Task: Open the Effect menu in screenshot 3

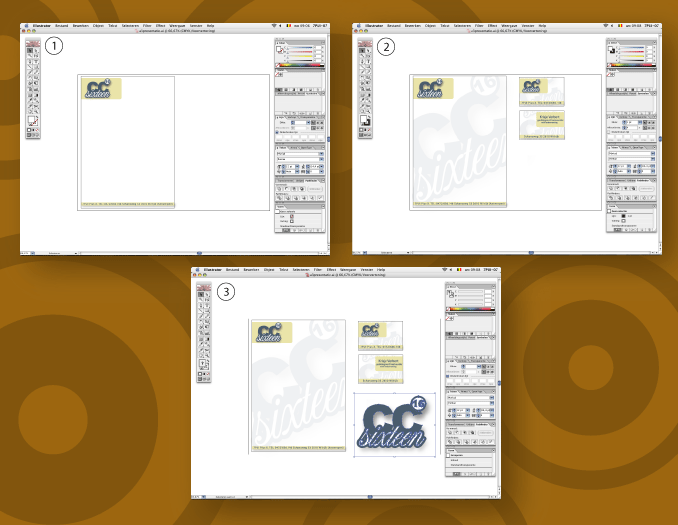Action: click(x=332, y=271)
